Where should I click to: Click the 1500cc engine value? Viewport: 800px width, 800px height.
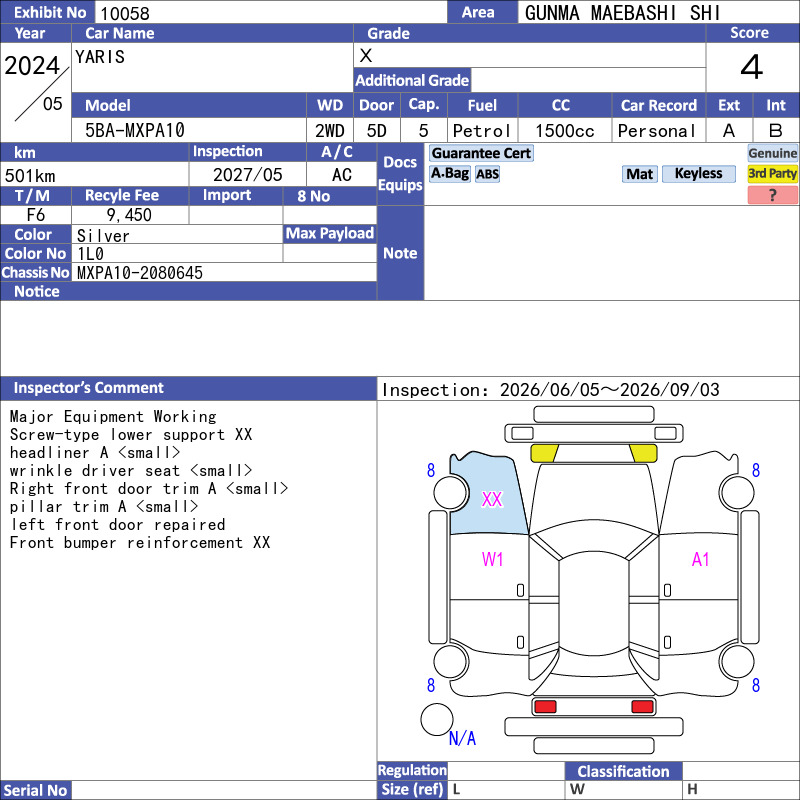(x=565, y=131)
